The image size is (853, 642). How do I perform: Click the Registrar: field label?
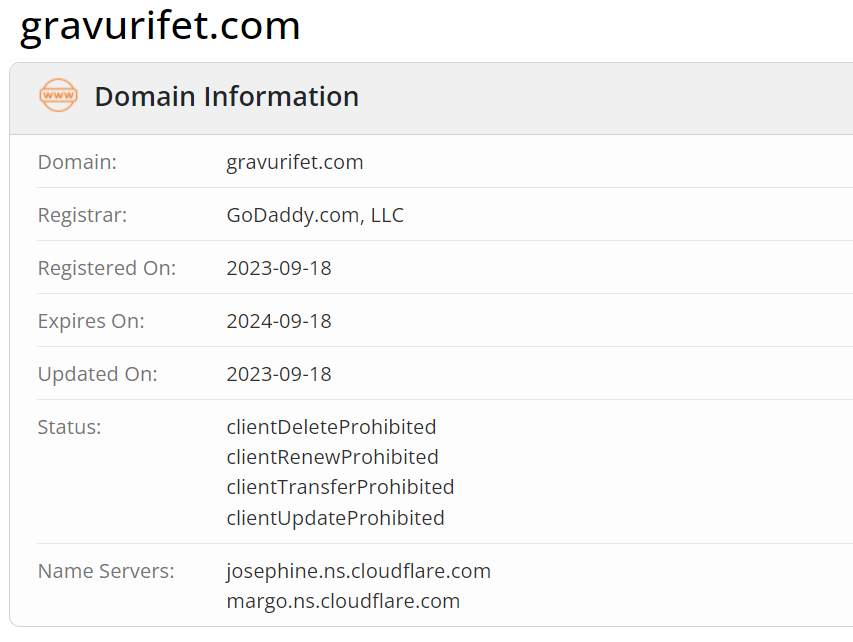click(x=82, y=215)
